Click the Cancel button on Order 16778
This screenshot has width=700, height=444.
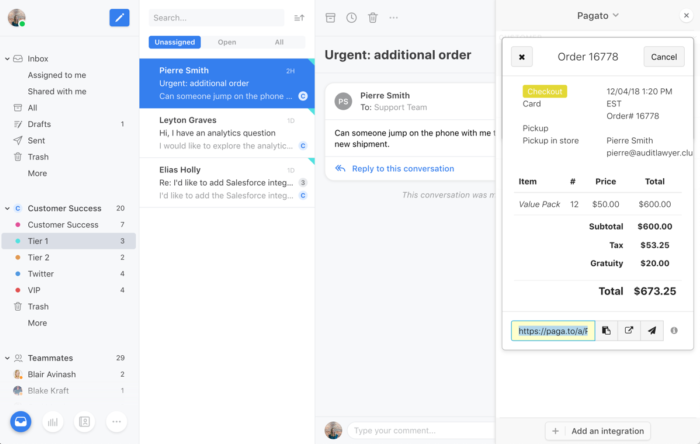click(x=664, y=57)
